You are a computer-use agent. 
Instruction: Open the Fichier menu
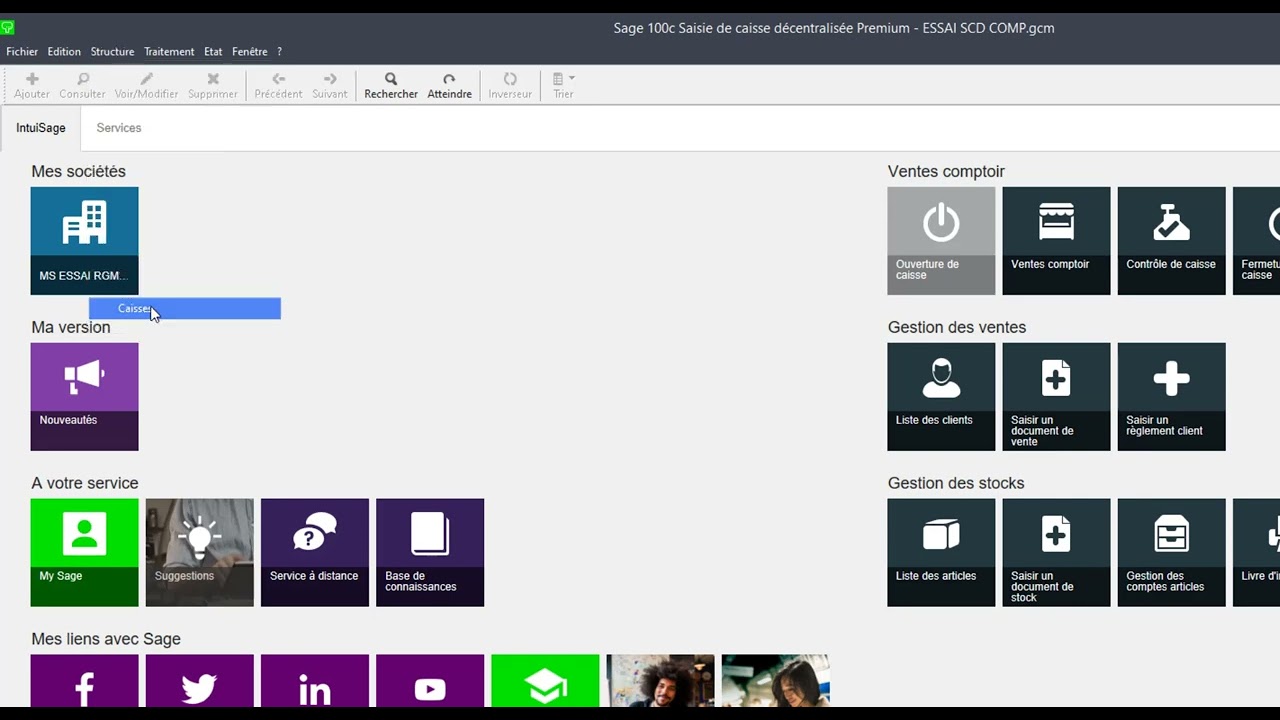coord(22,52)
